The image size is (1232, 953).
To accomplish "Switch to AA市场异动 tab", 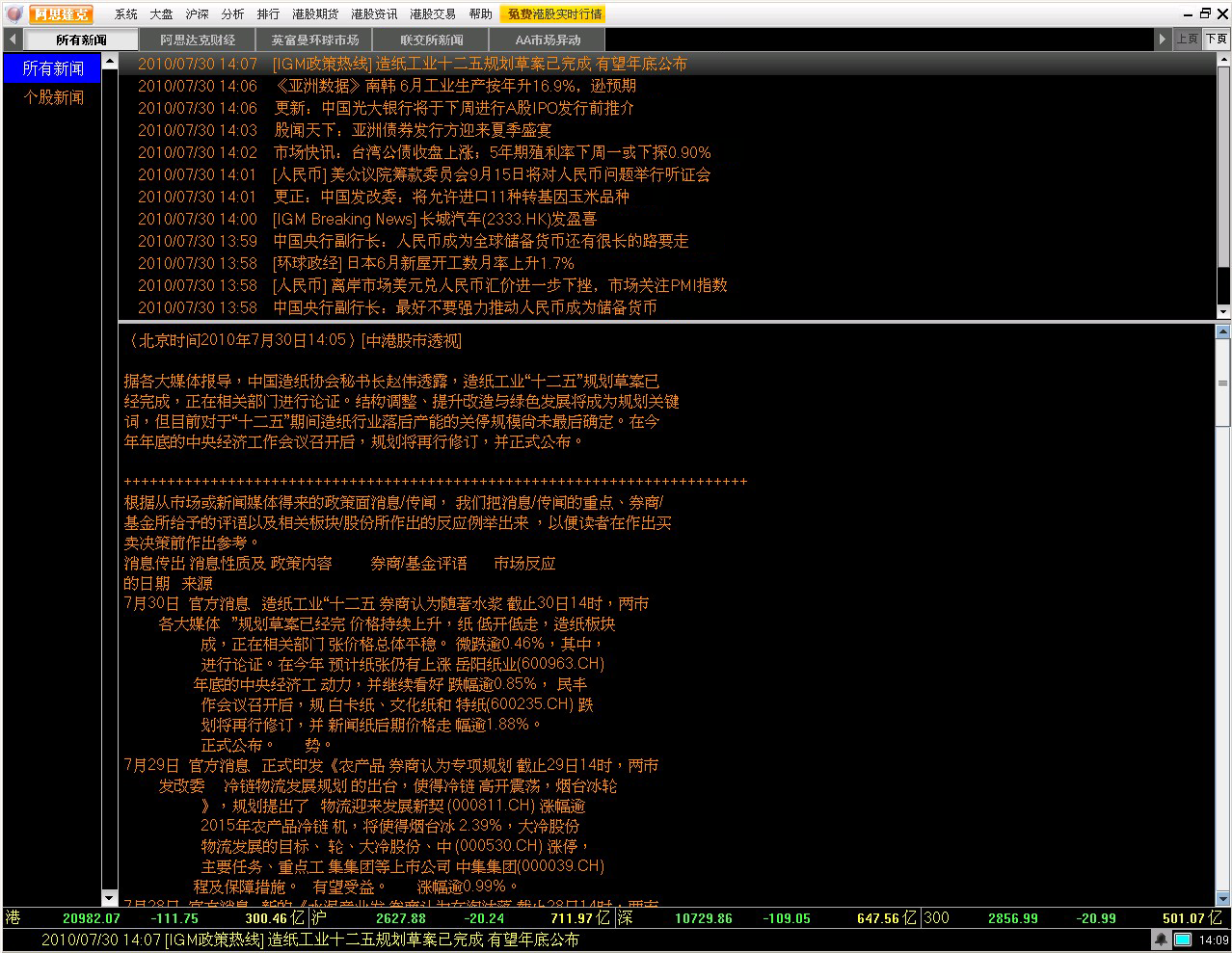I will (548, 40).
